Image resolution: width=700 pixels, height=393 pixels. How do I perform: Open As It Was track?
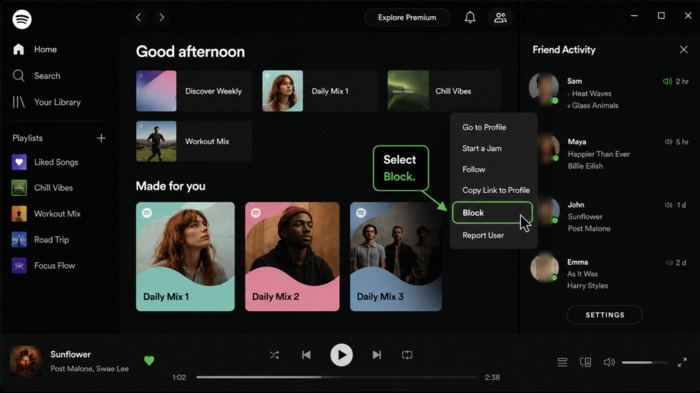(582, 274)
